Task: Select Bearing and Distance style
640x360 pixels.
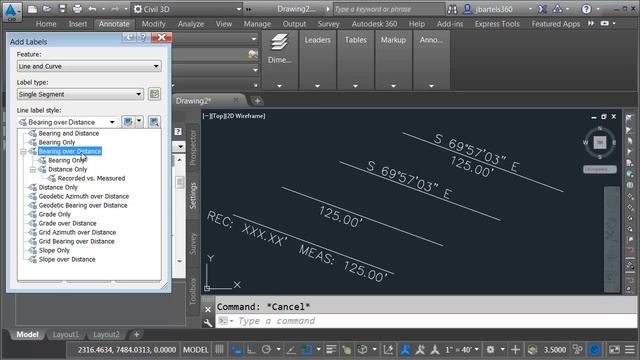Action: tap(69, 133)
